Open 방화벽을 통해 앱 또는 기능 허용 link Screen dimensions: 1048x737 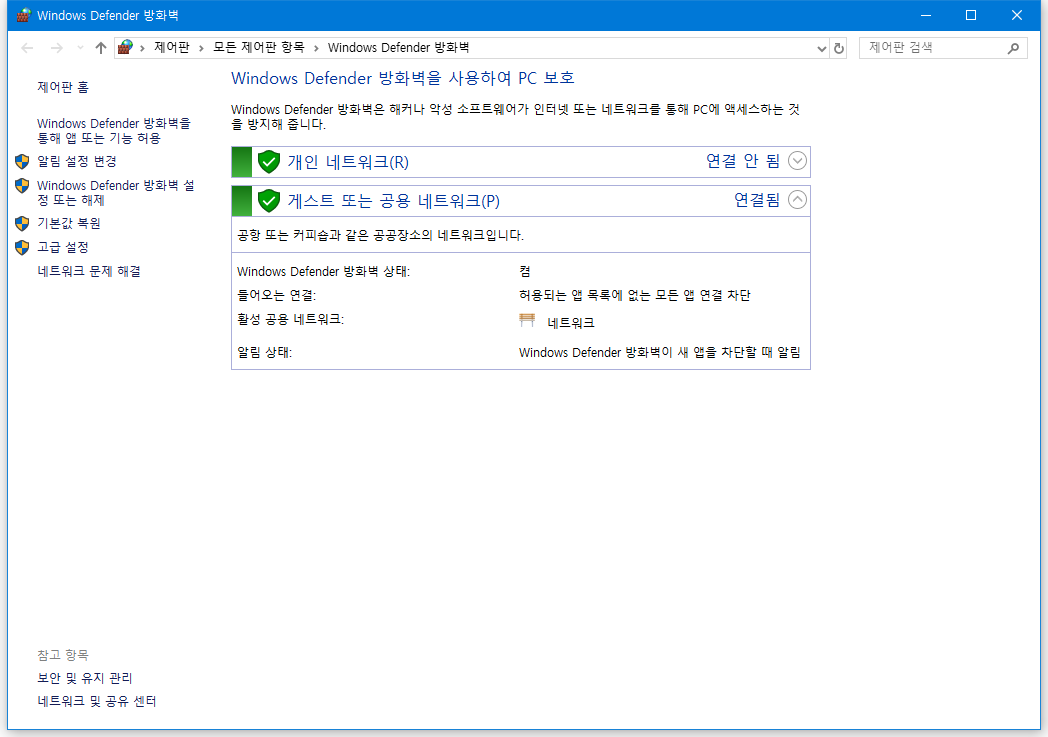point(114,131)
